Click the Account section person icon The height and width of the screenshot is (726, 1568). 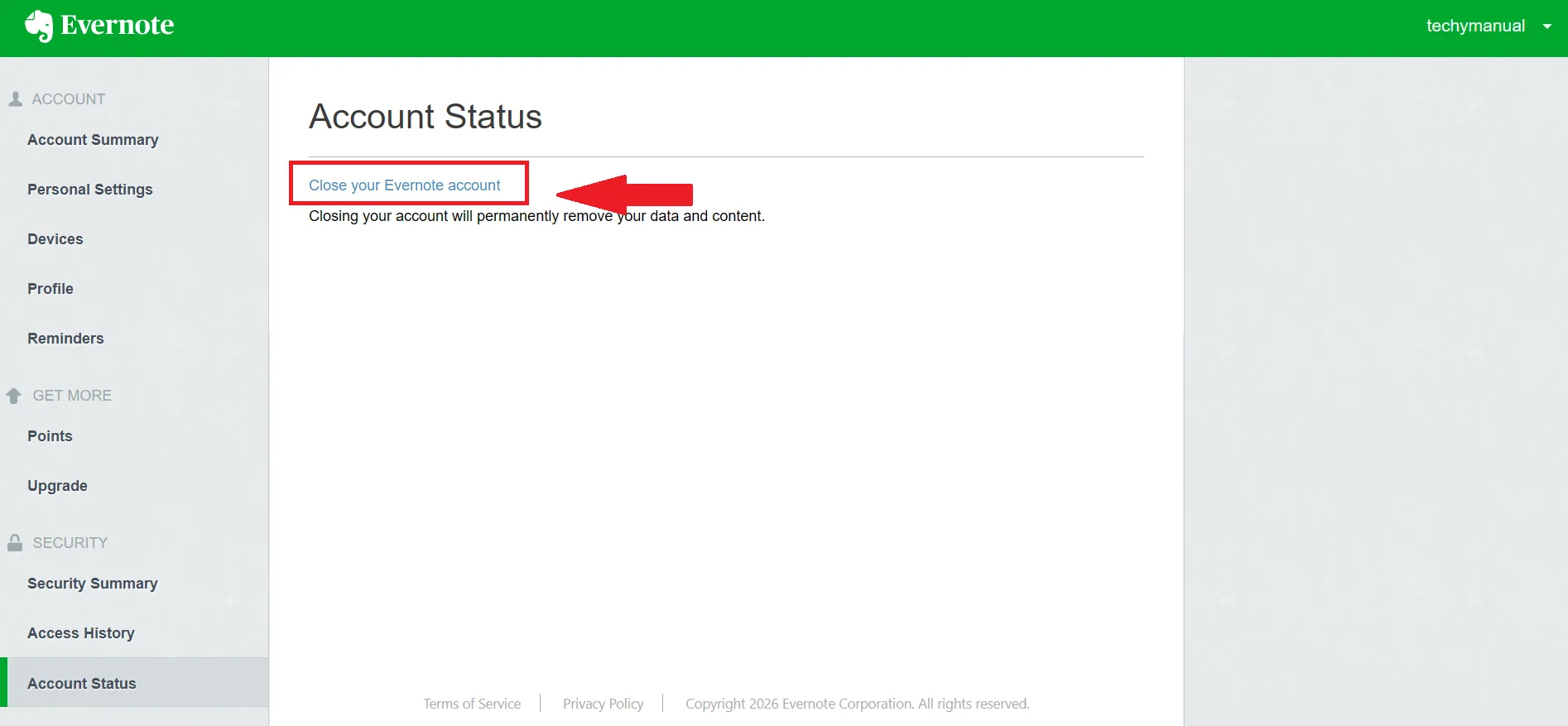pos(15,99)
